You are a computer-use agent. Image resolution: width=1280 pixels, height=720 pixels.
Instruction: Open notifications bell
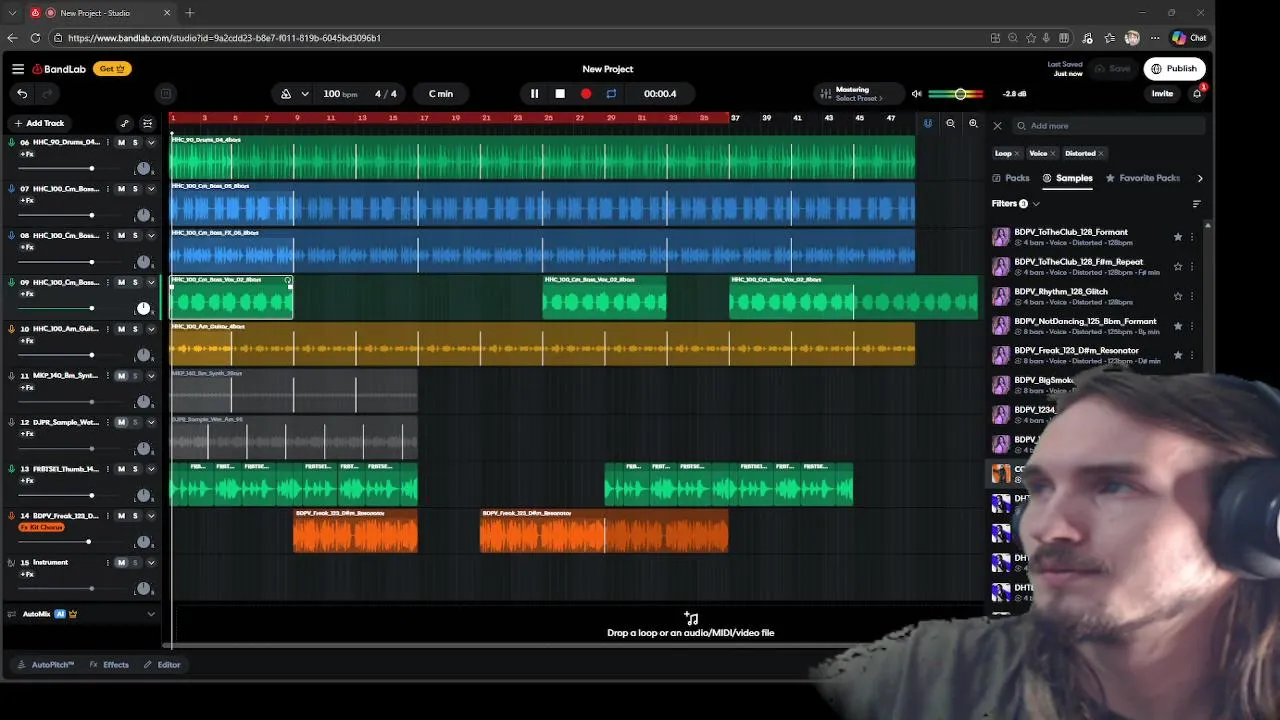pos(1197,94)
